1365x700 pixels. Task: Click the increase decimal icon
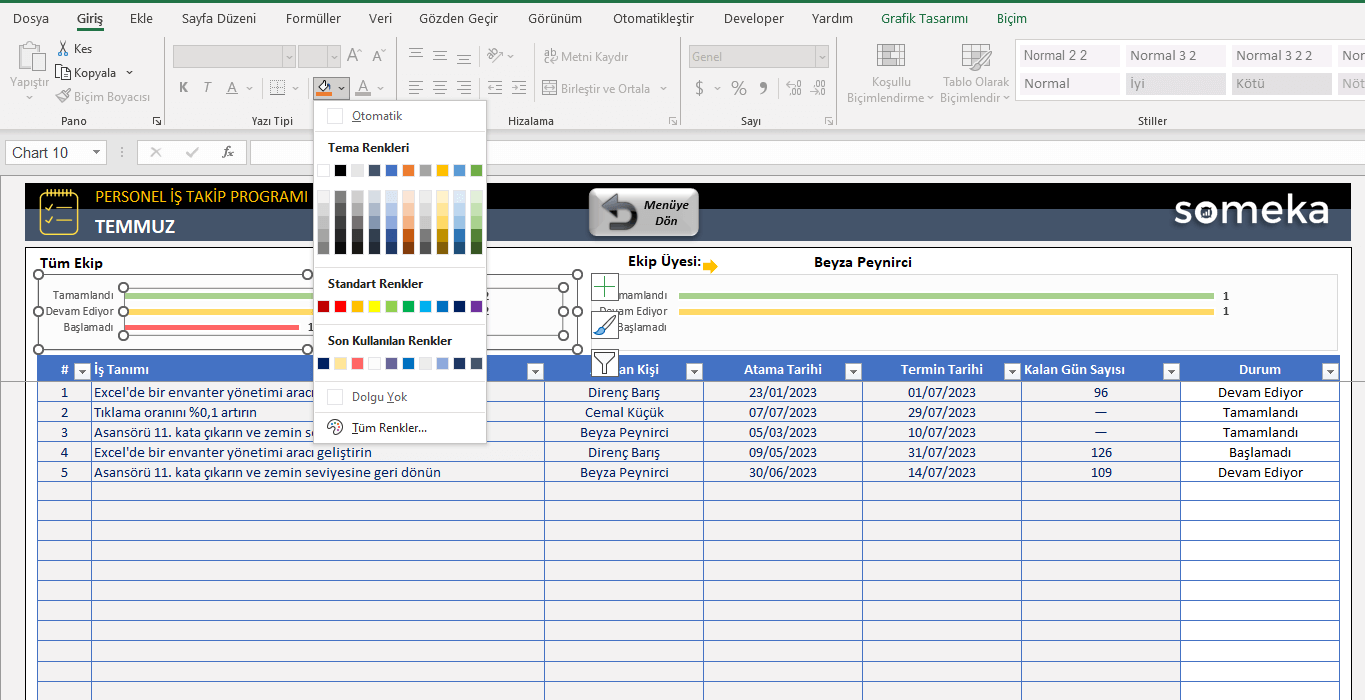click(791, 88)
